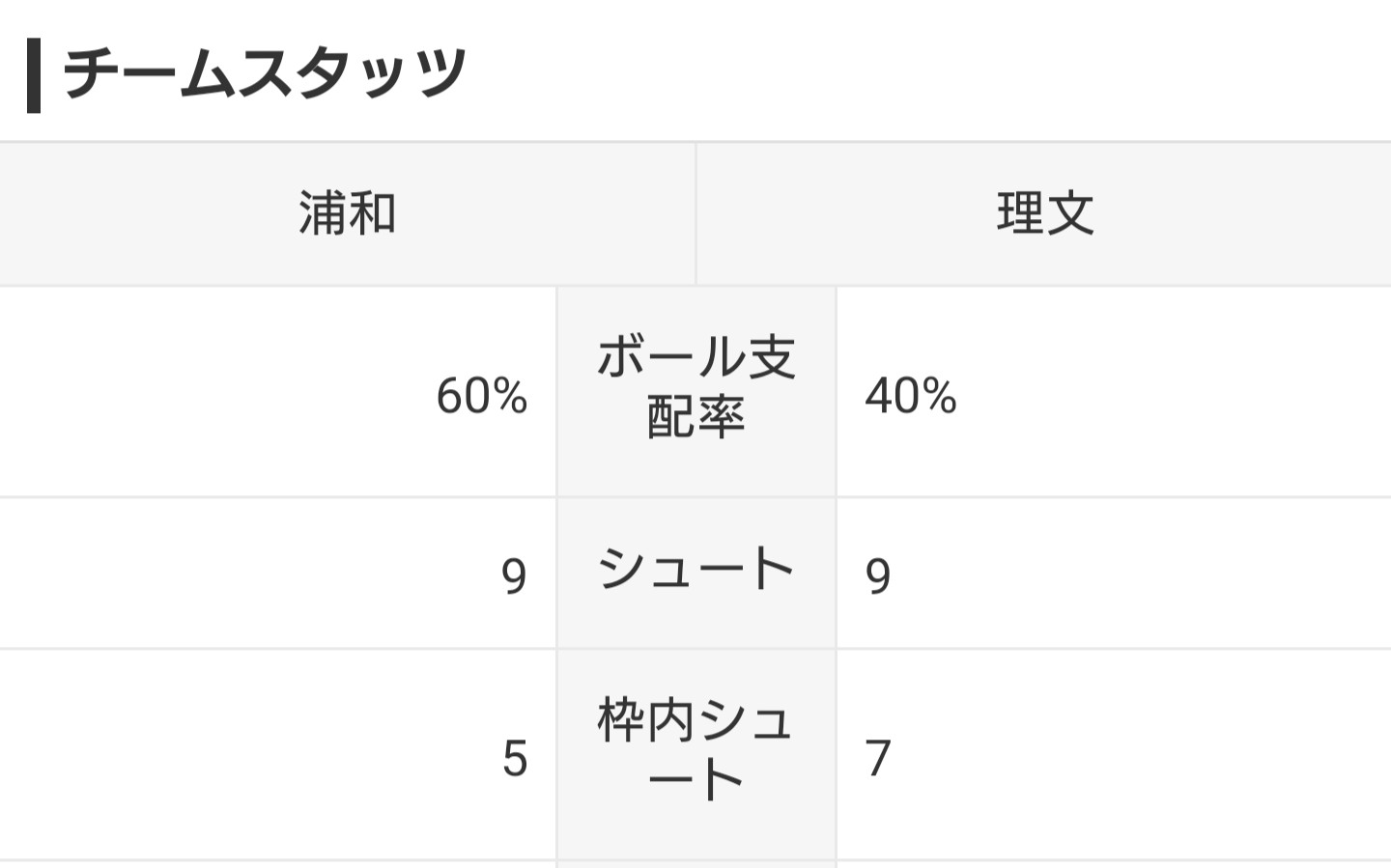Click the ボール支配率 stat label
The width and height of the screenshot is (1391, 868).
coord(695,386)
